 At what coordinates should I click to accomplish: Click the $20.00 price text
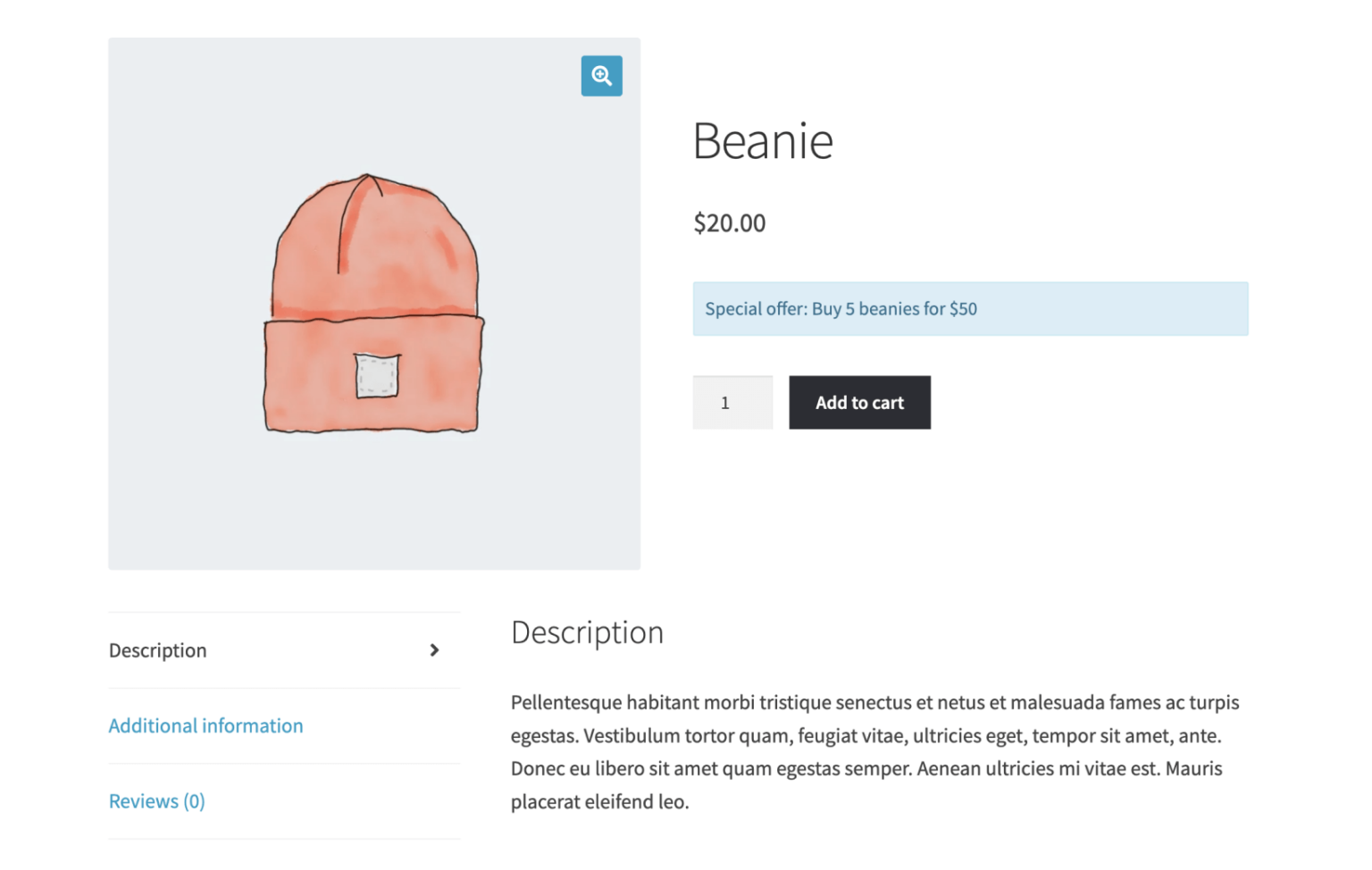pos(729,223)
